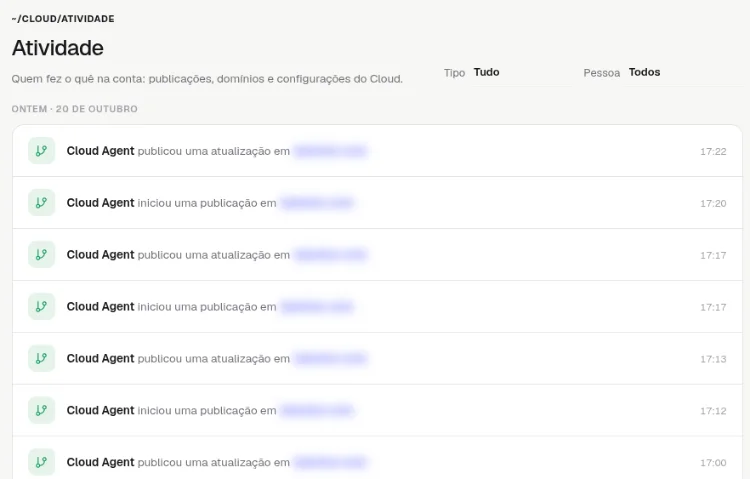Click the Tipo filter label
750x479 pixels.
tap(454, 73)
